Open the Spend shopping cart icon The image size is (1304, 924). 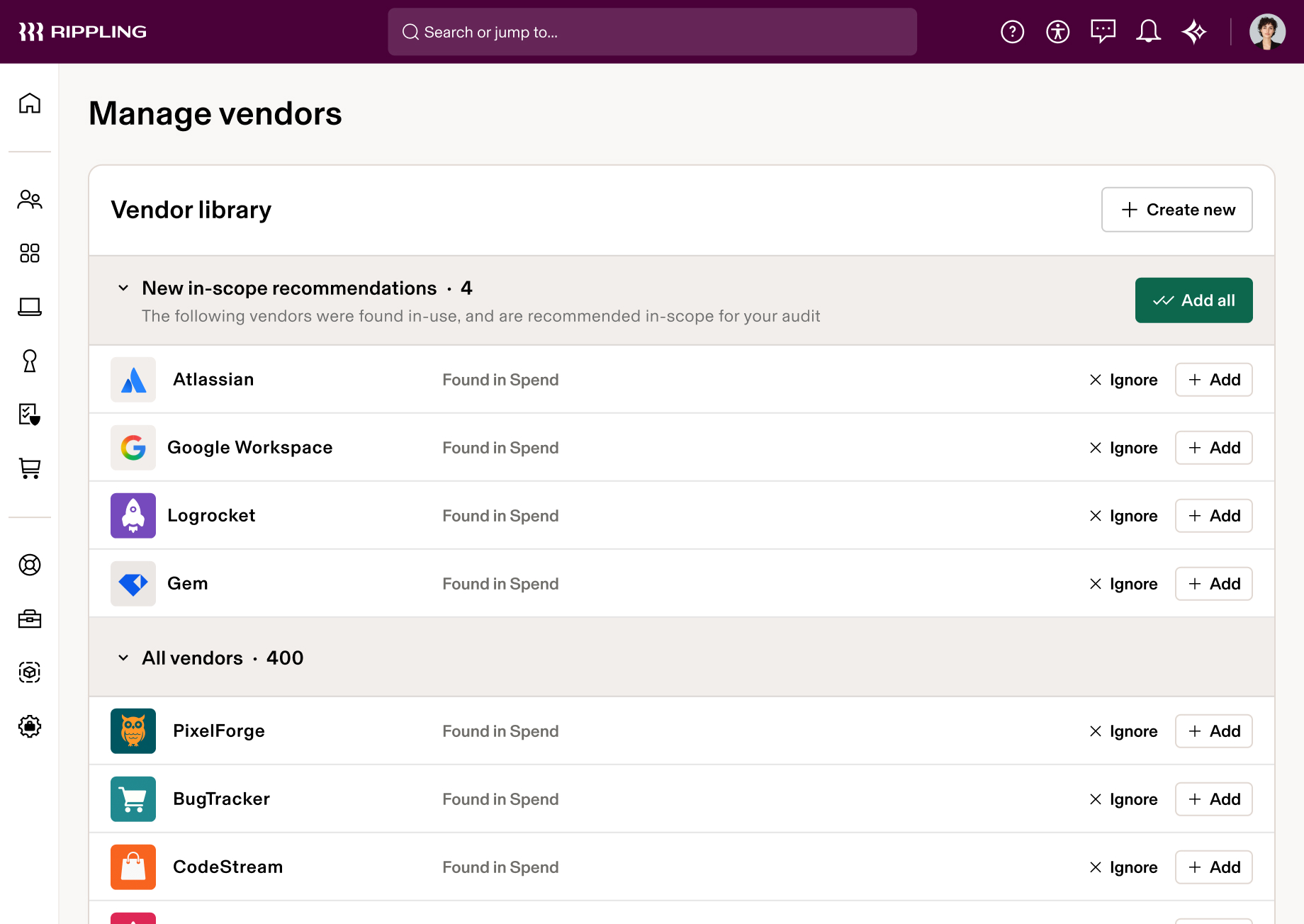click(x=30, y=468)
